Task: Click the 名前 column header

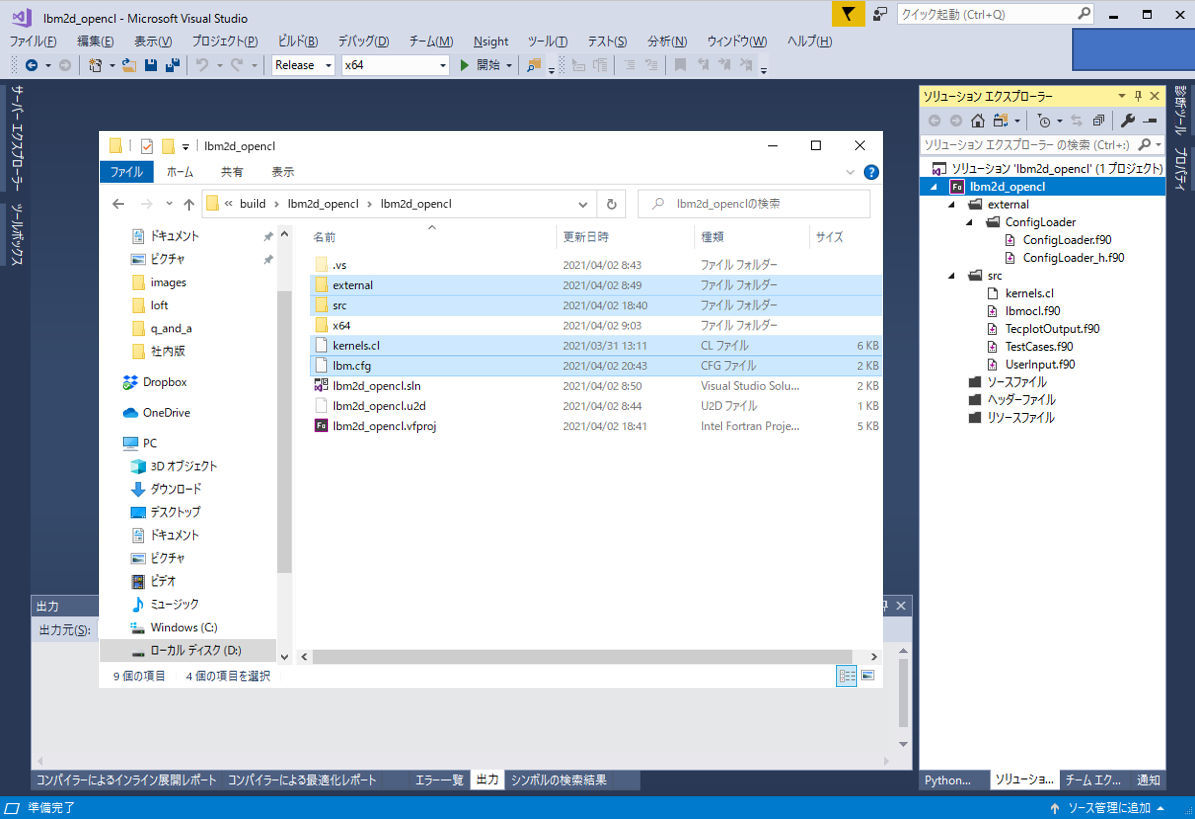Action: (324, 237)
